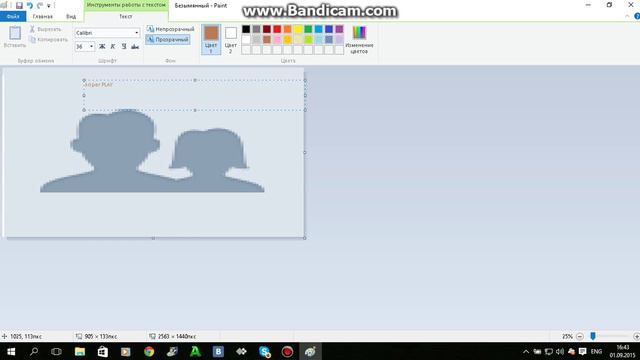
Task: Toggle italic К formatting
Action: [113, 47]
